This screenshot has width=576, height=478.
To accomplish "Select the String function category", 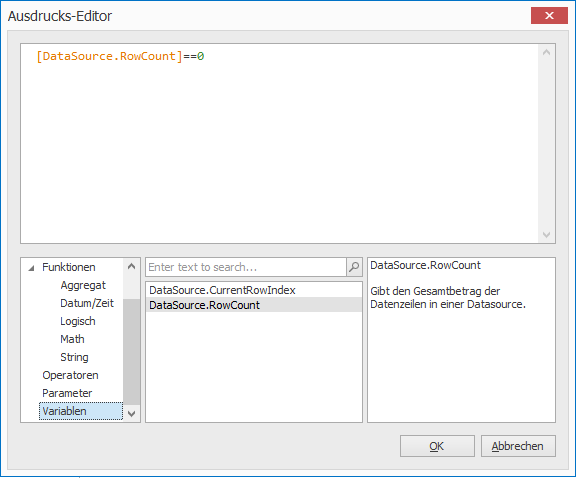I will click(74, 357).
